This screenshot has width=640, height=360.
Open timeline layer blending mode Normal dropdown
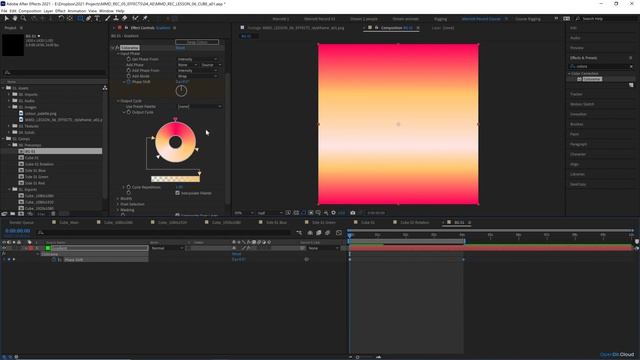167,248
